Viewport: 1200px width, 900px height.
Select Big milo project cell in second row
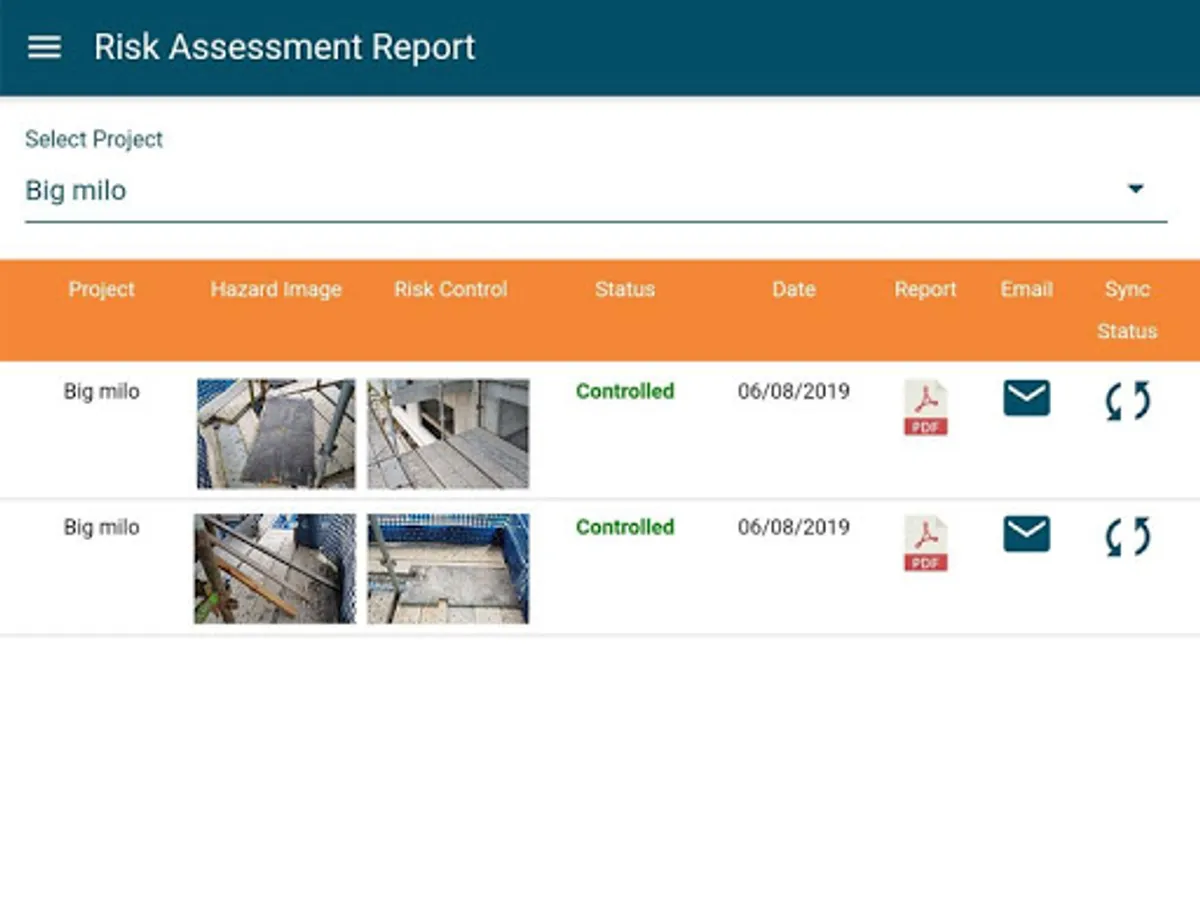pyautogui.click(x=101, y=527)
